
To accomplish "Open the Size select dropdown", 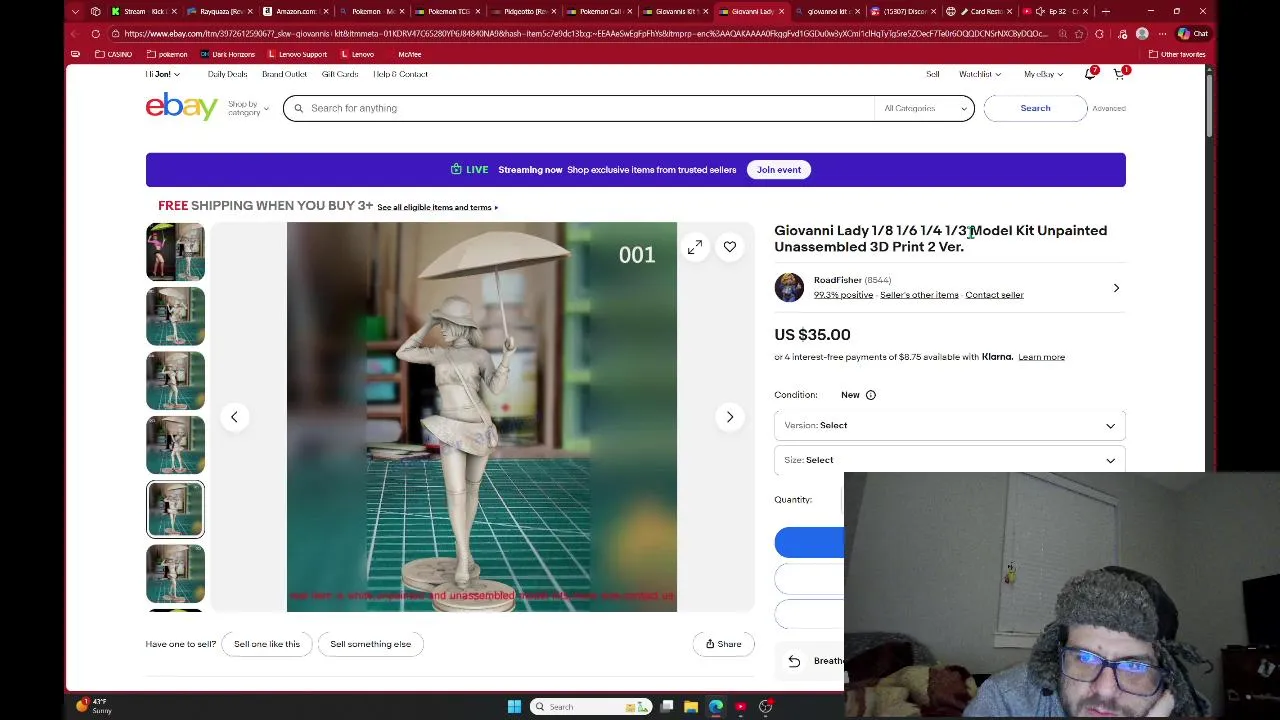I will pyautogui.click(x=950, y=460).
